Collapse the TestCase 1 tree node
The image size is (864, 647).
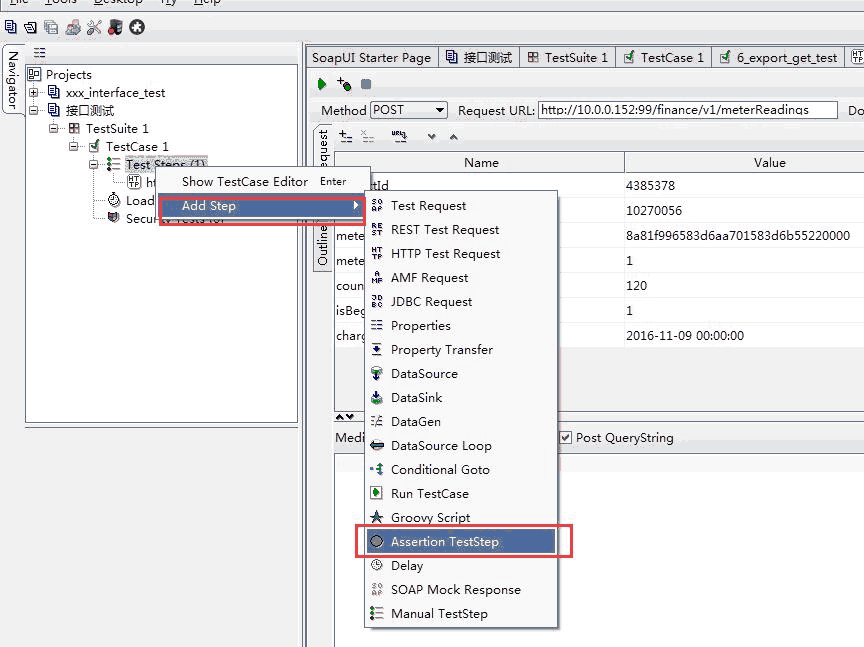74,147
